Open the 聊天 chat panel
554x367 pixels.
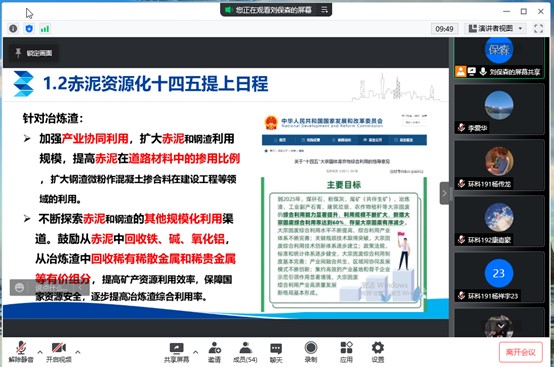[x=276, y=353]
